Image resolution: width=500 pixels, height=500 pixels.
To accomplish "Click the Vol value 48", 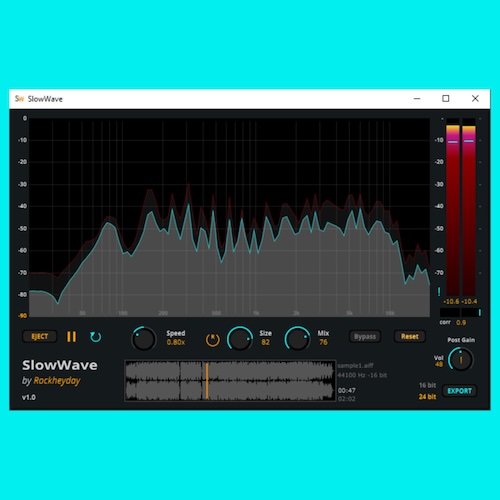I will pos(439,364).
